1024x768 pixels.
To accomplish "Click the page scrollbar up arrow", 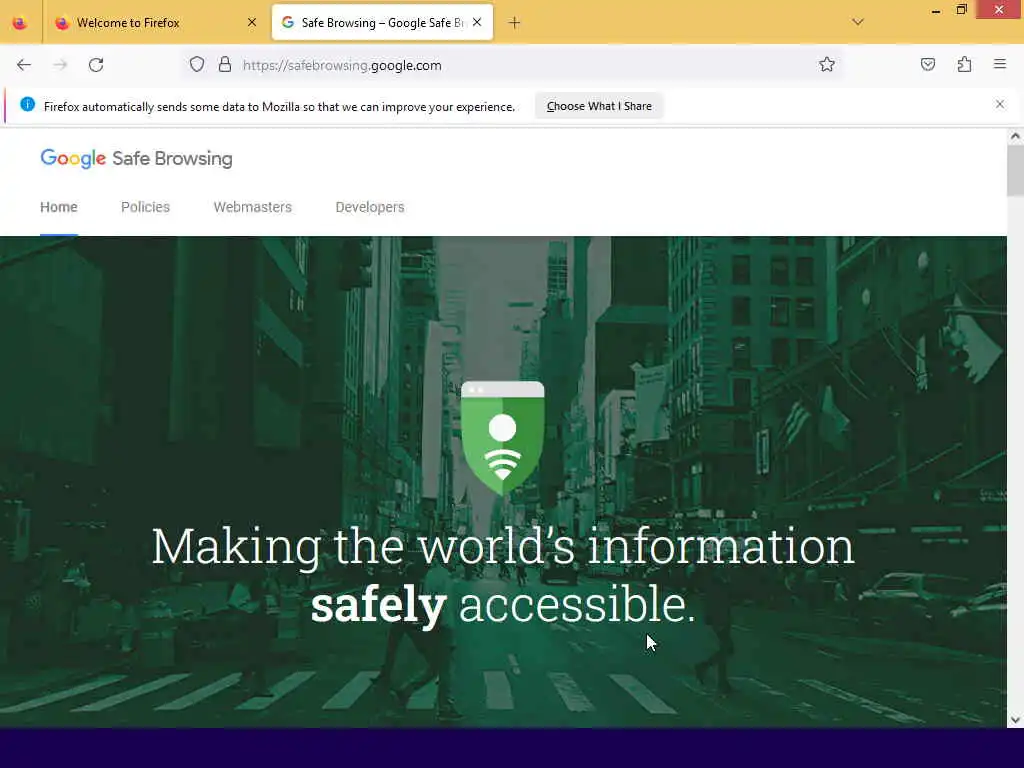I will pyautogui.click(x=1015, y=136).
